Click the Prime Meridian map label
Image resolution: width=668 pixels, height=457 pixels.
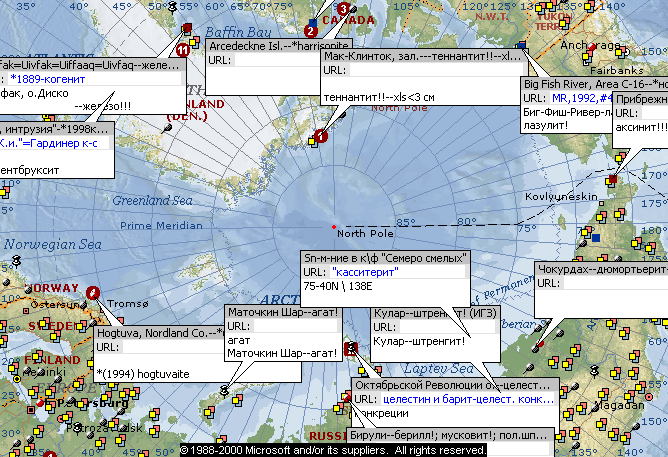click(161, 225)
